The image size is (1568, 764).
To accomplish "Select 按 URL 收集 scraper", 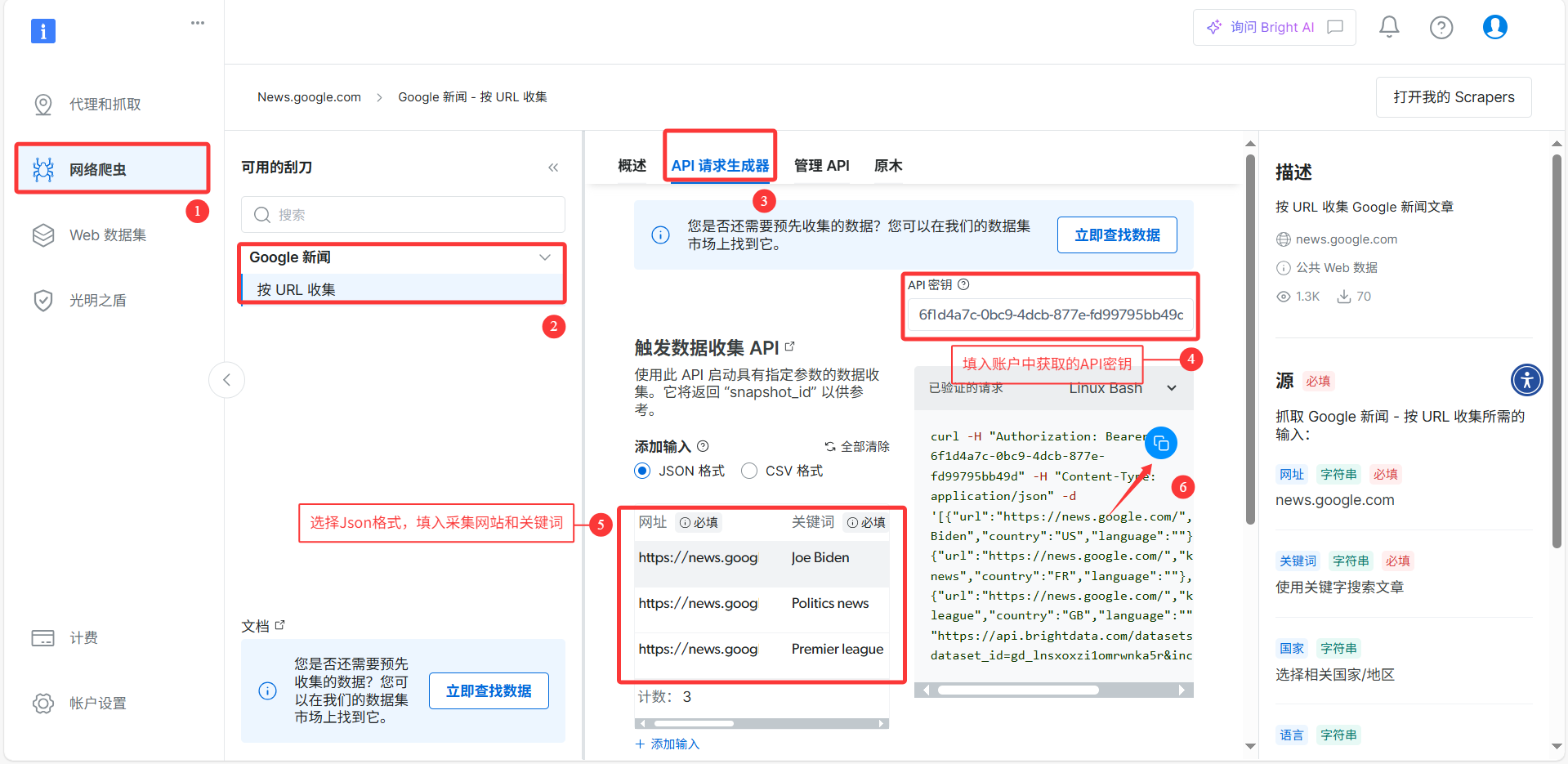I will (403, 289).
